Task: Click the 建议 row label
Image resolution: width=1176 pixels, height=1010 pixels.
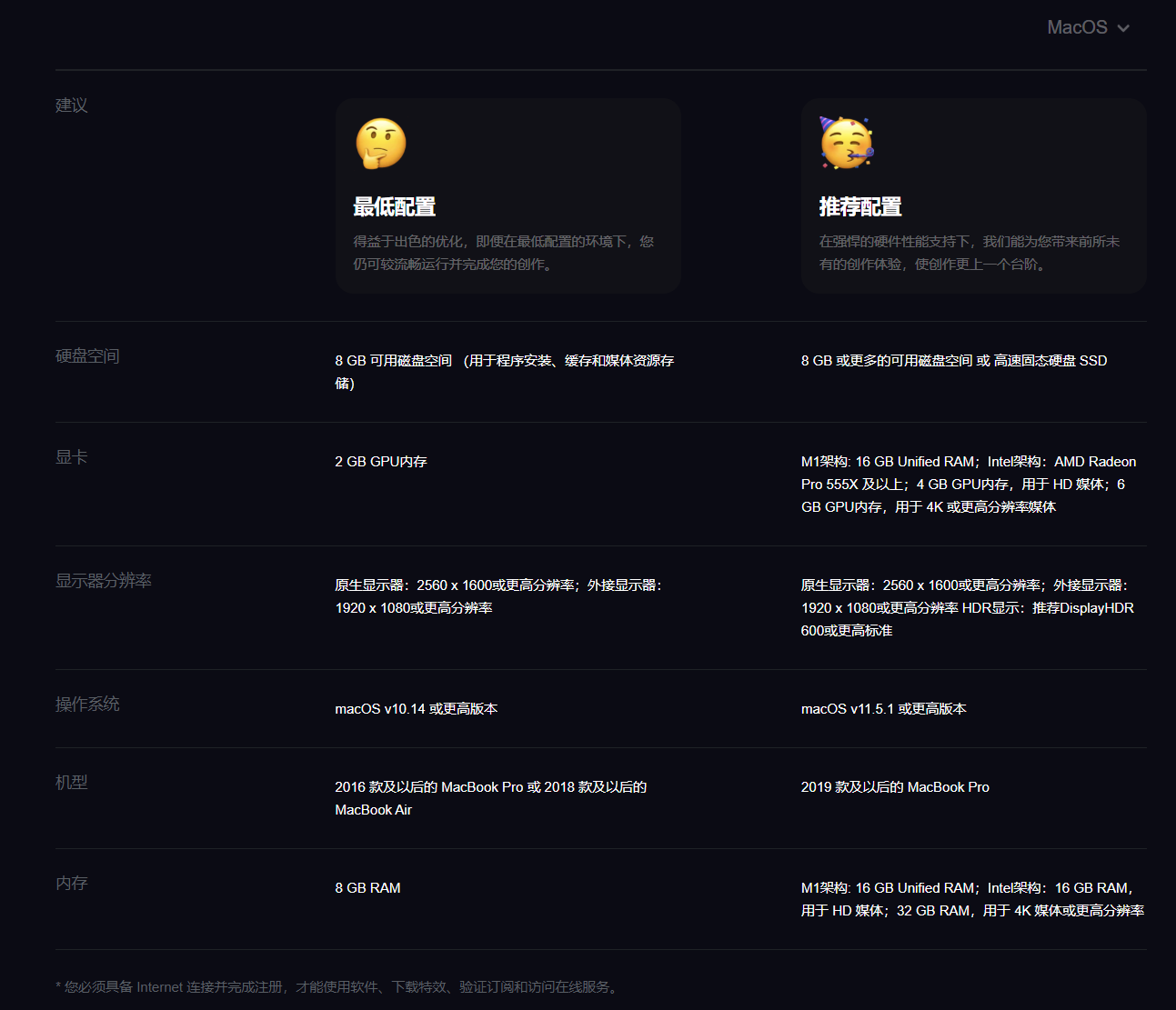Action: click(72, 105)
